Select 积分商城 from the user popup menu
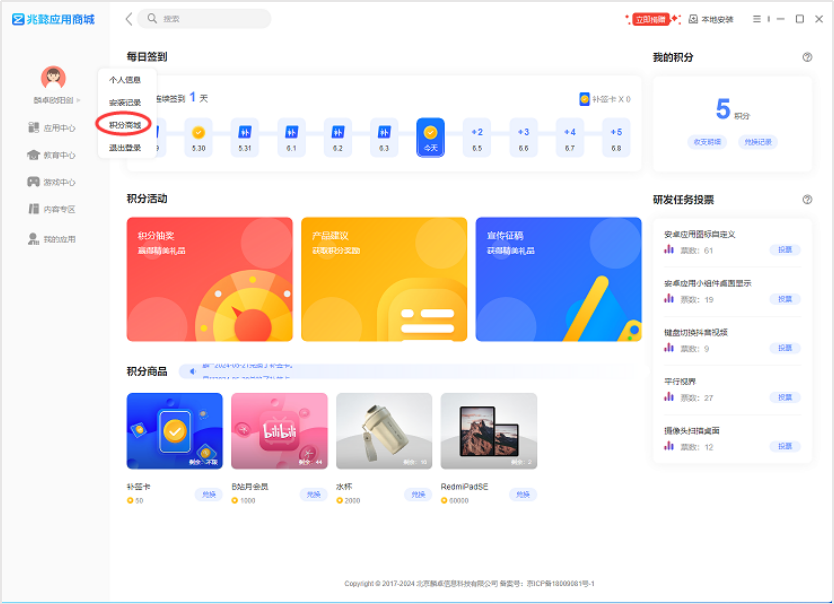The image size is (834, 604). pyautogui.click(x=125, y=125)
